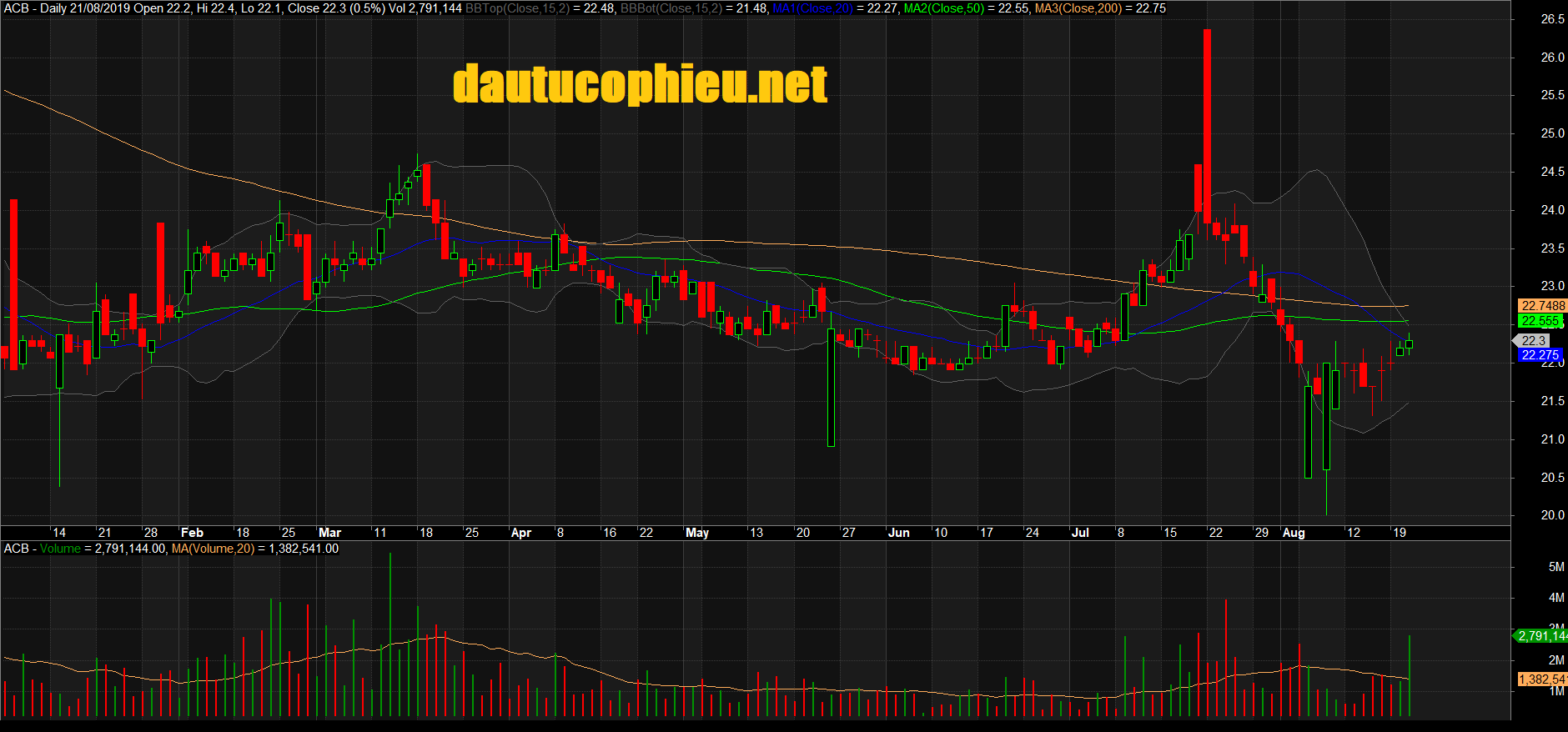Click the blue 22.275 price tag
The height and width of the screenshot is (732, 1568).
pyautogui.click(x=1540, y=355)
